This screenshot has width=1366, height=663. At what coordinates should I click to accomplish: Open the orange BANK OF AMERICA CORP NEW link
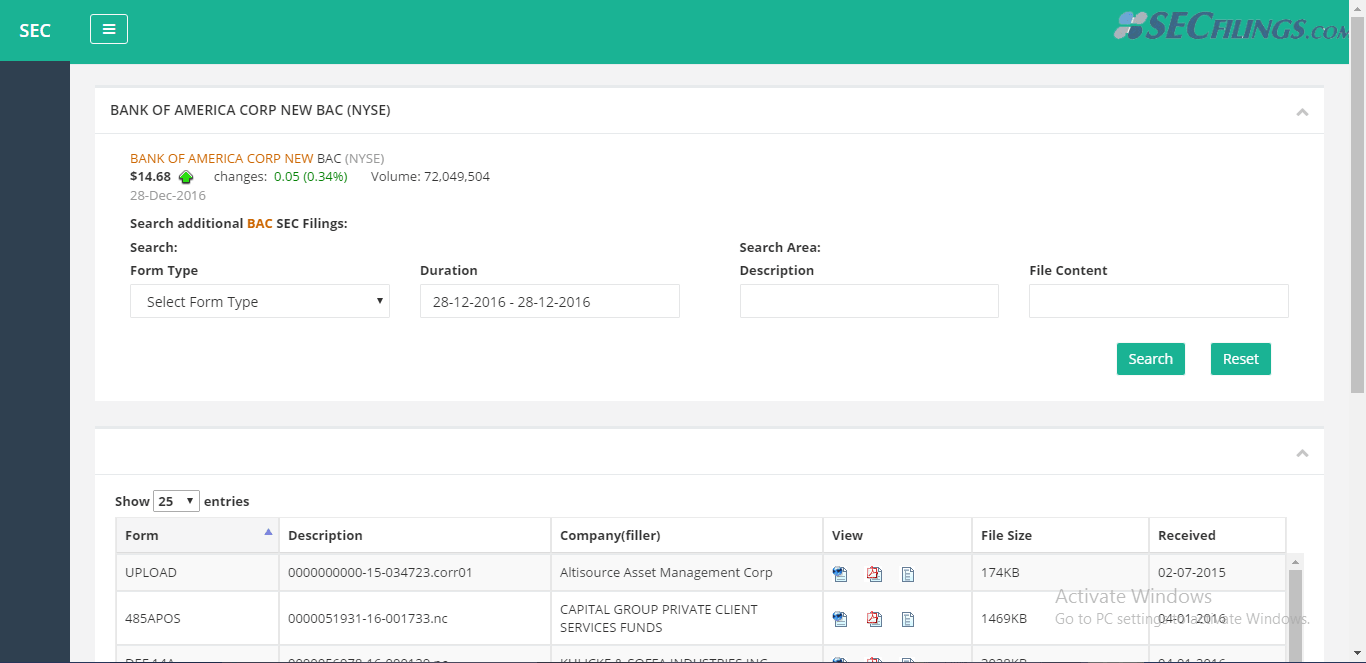(222, 158)
